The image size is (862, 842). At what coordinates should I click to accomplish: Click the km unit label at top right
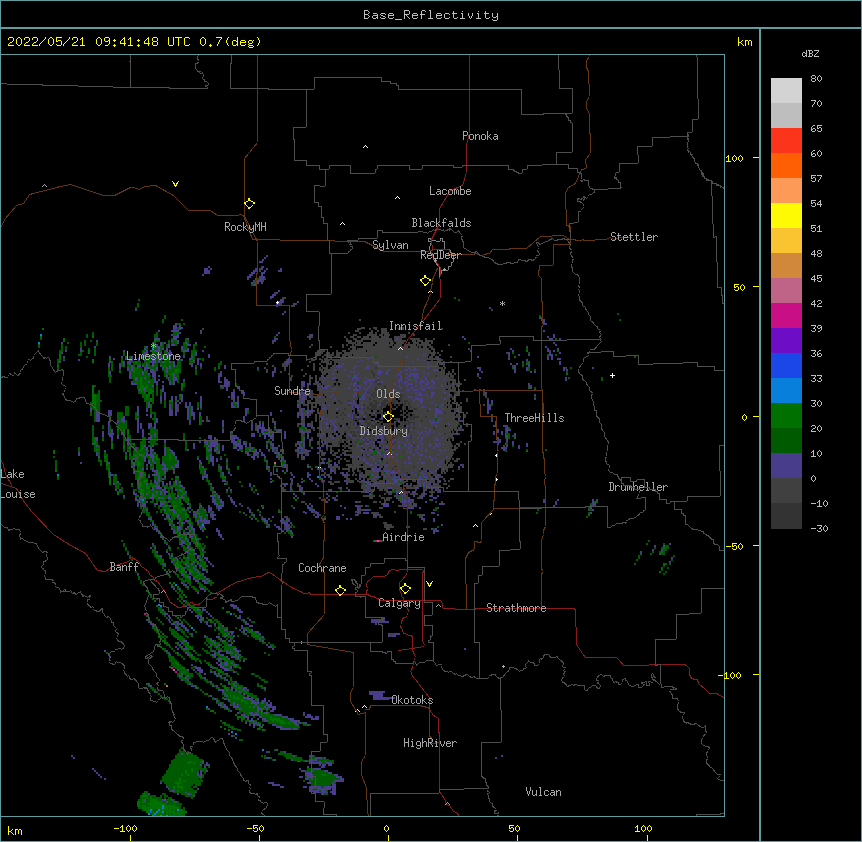click(x=745, y=42)
